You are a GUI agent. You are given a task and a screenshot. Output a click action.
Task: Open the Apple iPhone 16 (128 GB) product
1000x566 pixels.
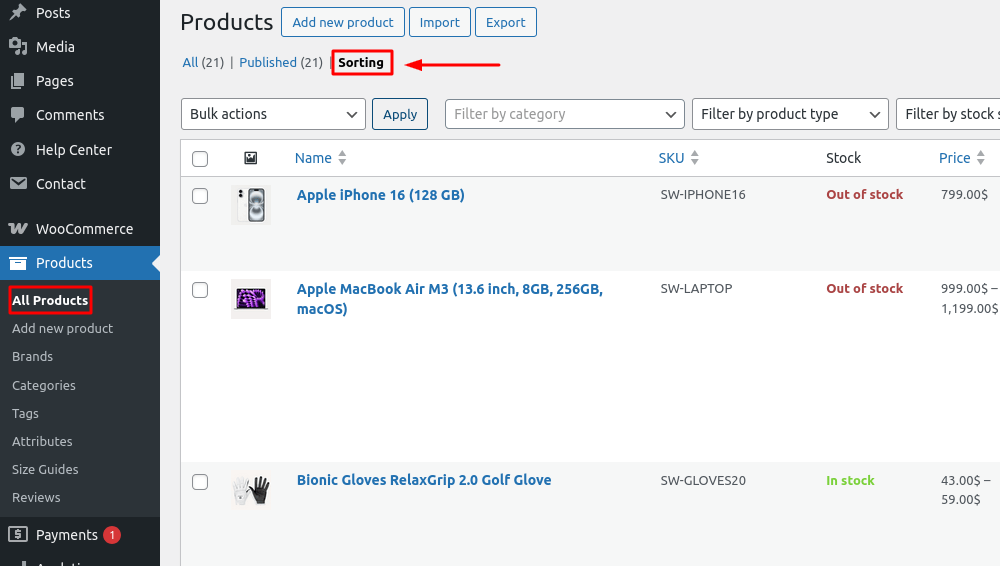coord(380,195)
